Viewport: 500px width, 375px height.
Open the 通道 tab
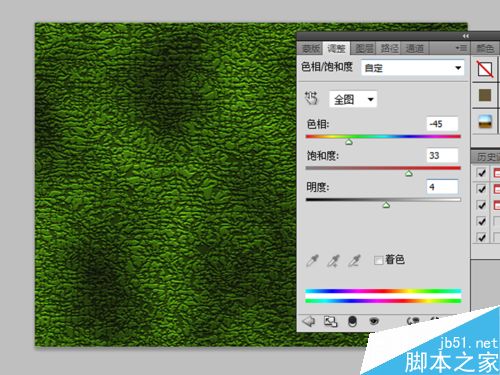pos(415,49)
